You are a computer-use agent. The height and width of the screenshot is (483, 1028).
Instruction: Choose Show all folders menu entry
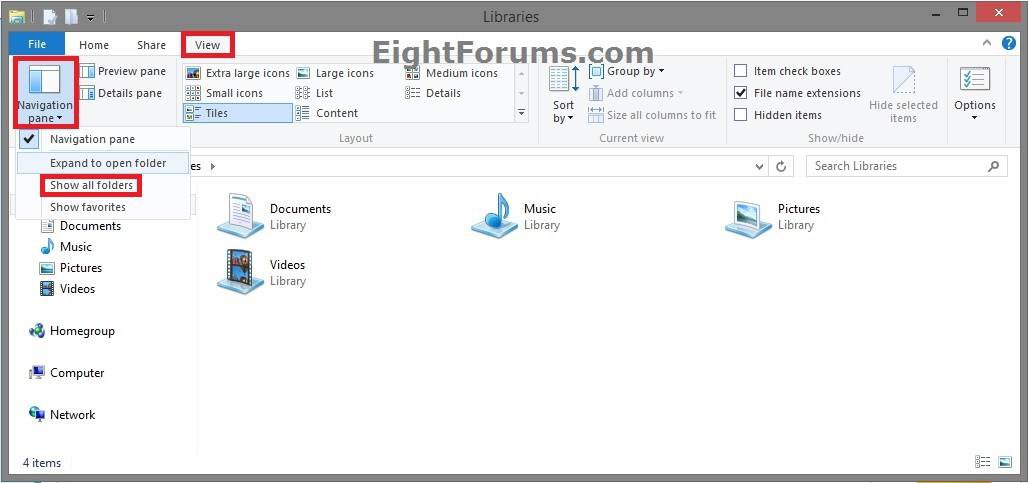point(91,185)
